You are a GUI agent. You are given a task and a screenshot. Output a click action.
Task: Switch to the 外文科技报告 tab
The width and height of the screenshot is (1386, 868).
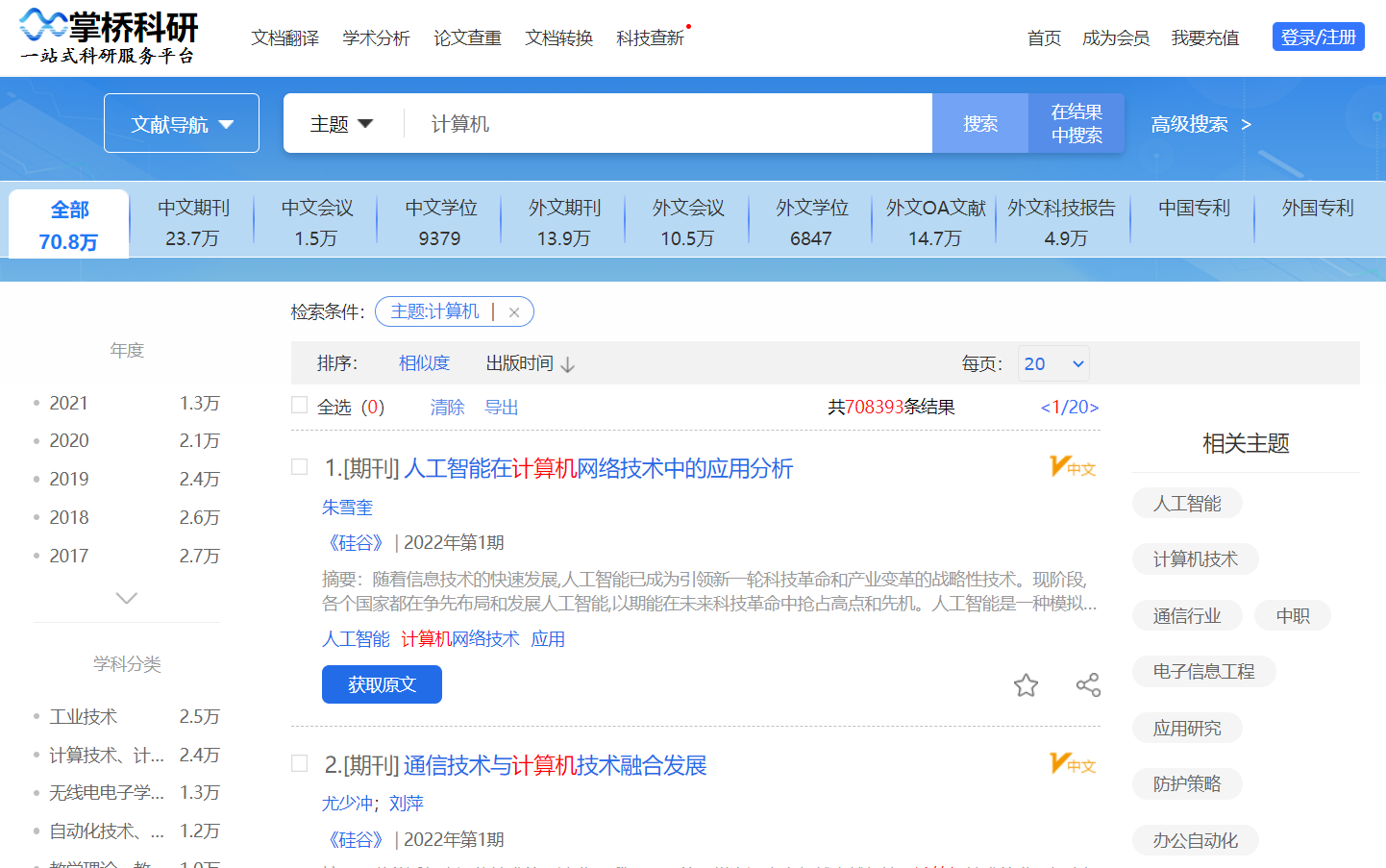click(1062, 223)
